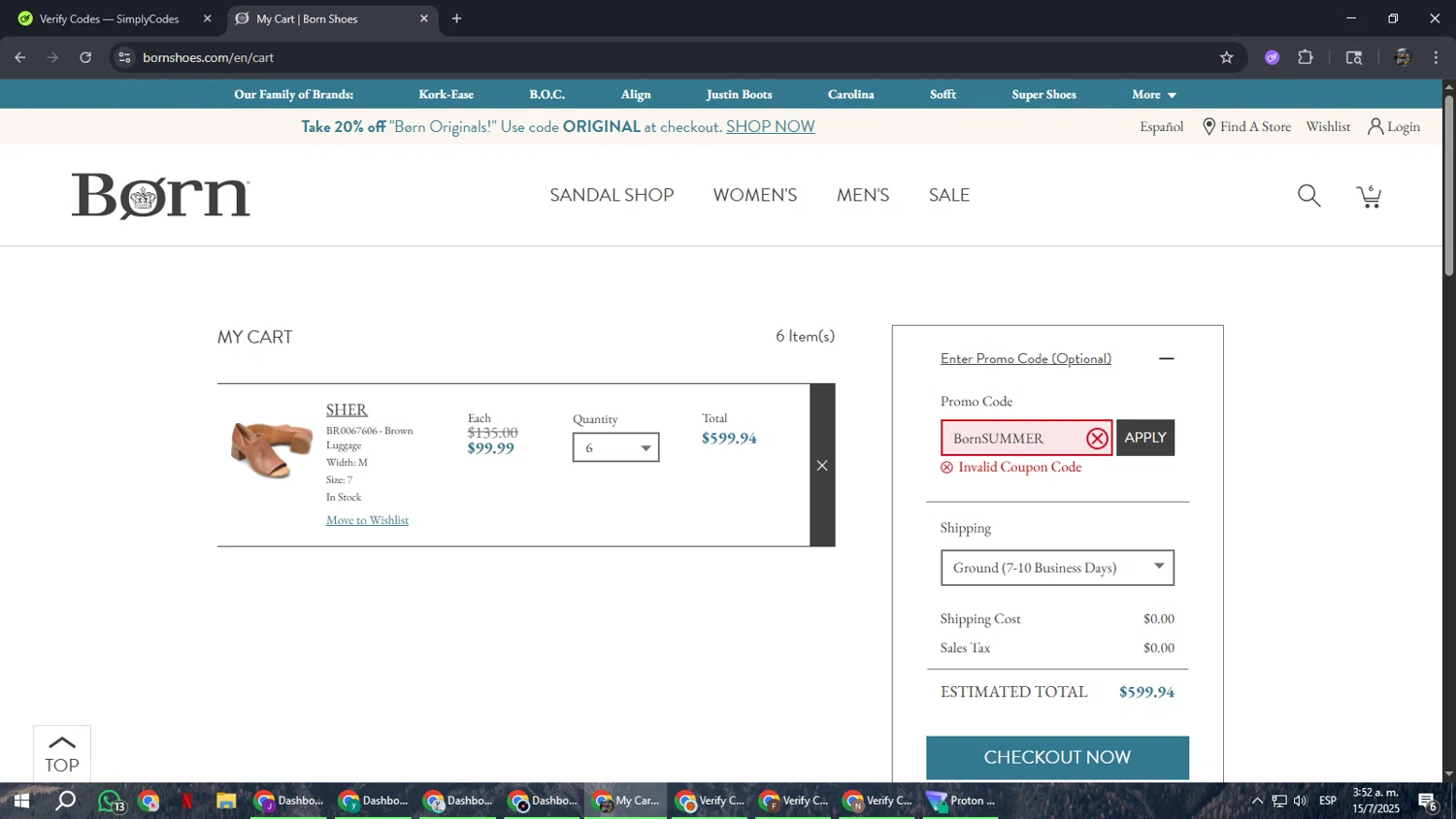The width and height of the screenshot is (1456, 819).
Task: Open the Quantity dropdown
Action: point(615,447)
